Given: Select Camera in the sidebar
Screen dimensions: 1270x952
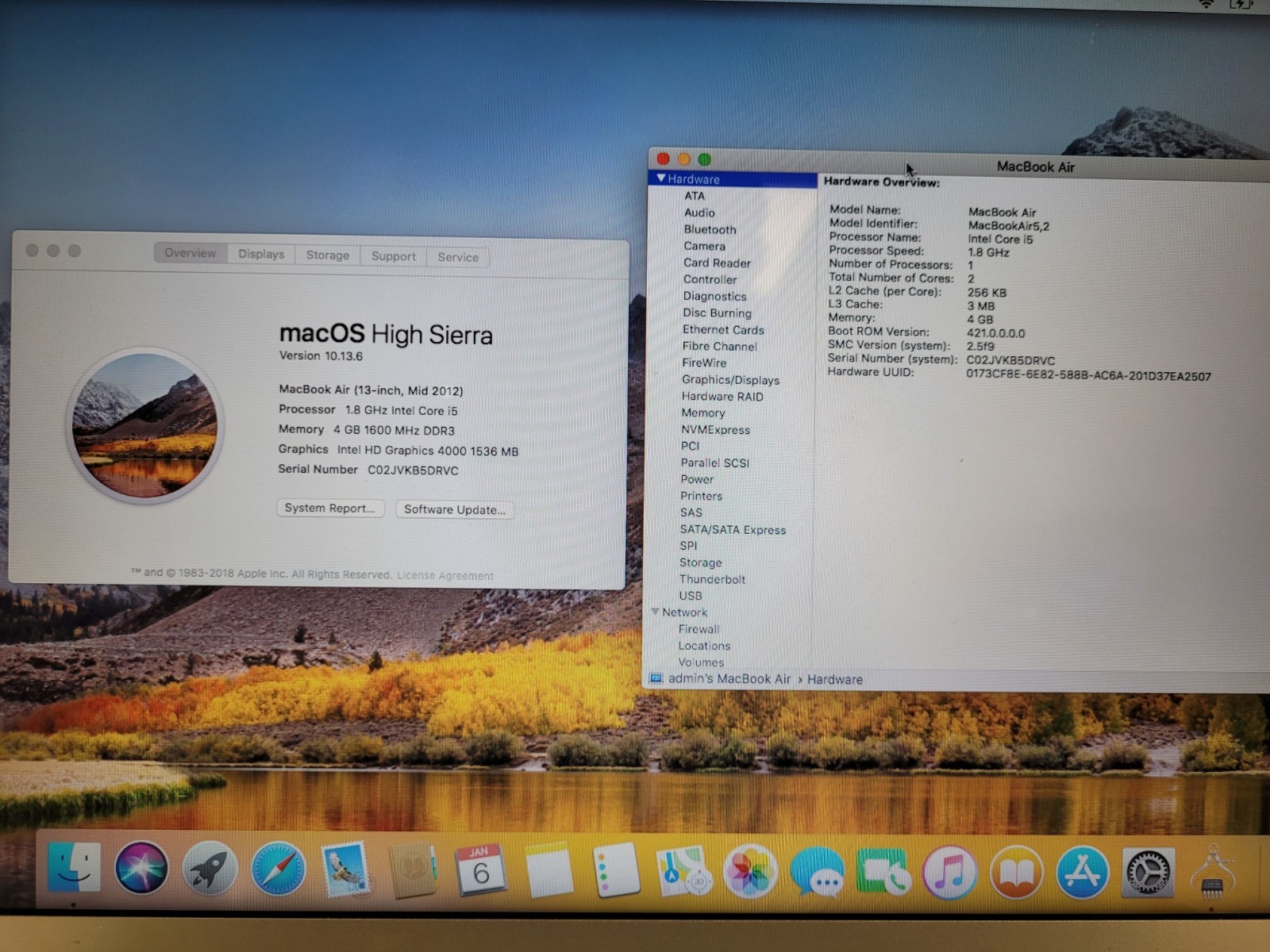Looking at the screenshot, I should (704, 246).
